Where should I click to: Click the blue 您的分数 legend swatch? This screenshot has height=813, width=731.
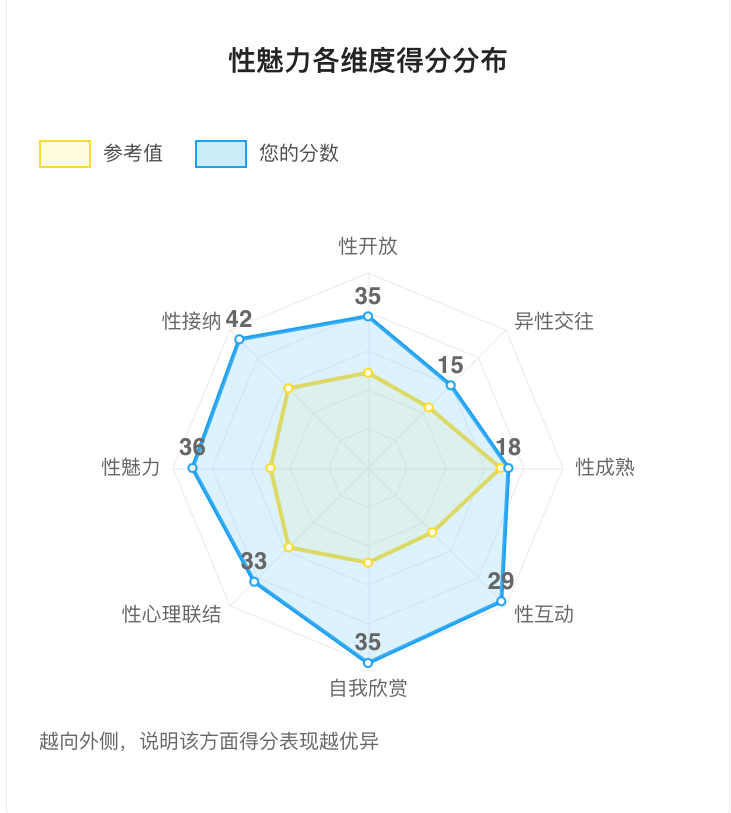coord(221,153)
